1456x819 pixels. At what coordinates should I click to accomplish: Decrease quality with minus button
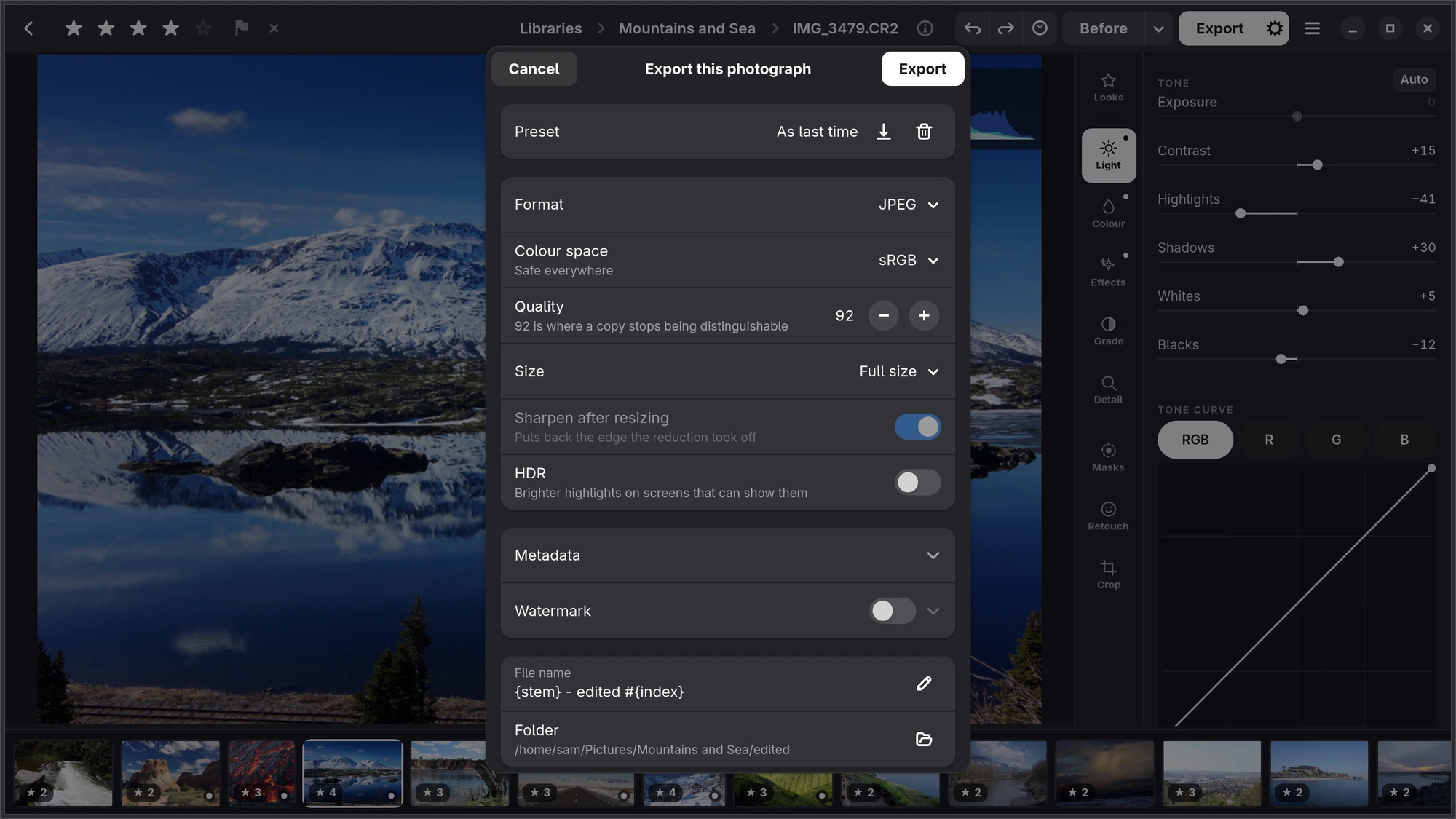[883, 316]
